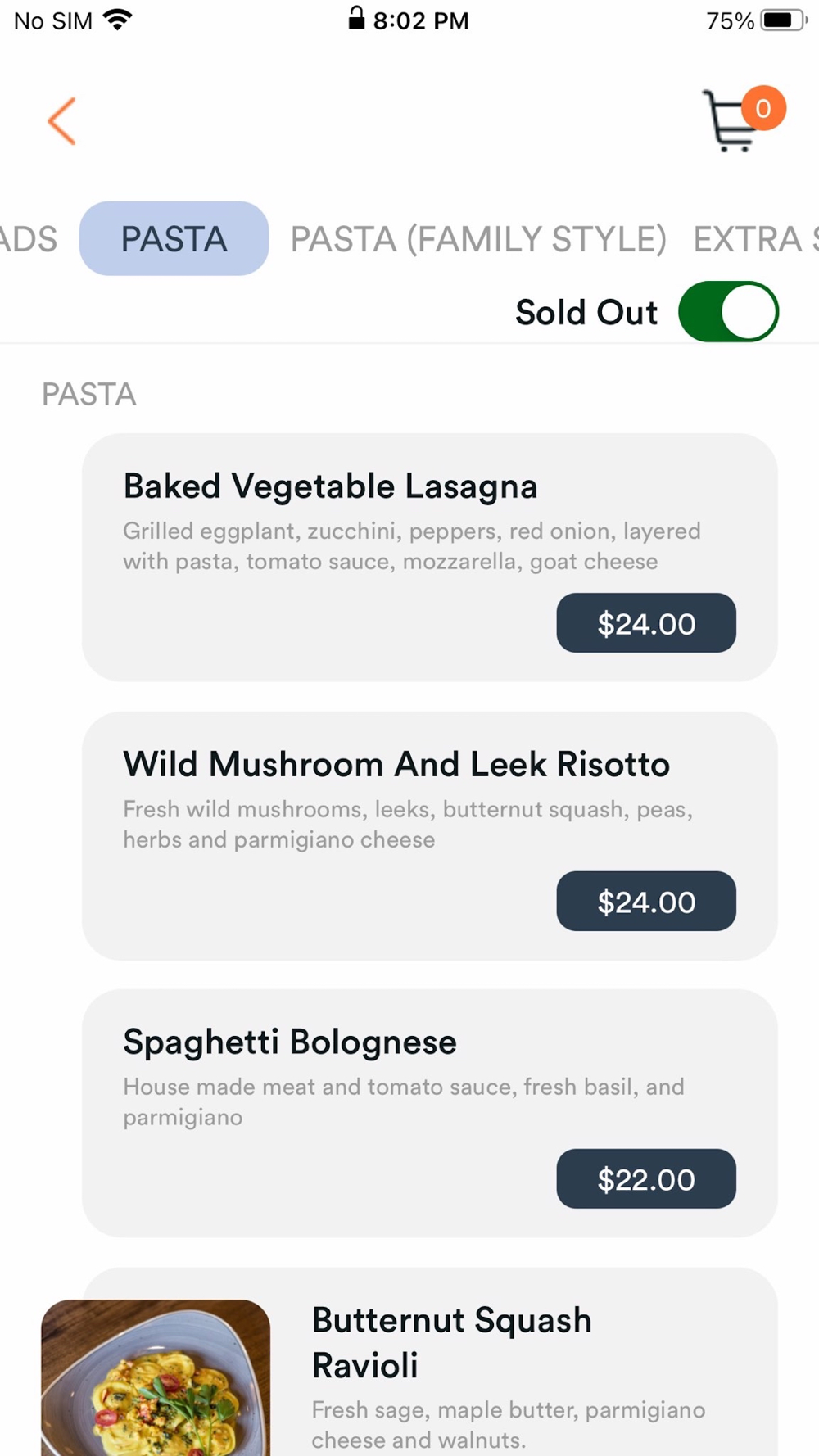Tap the Sold Out label text

coord(586,312)
